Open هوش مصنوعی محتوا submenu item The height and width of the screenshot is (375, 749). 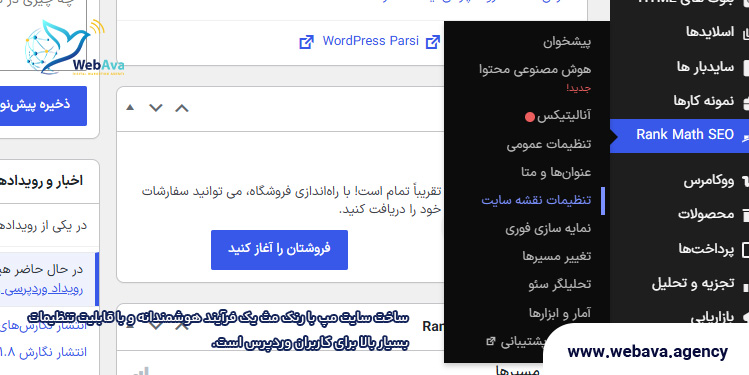coord(535,70)
